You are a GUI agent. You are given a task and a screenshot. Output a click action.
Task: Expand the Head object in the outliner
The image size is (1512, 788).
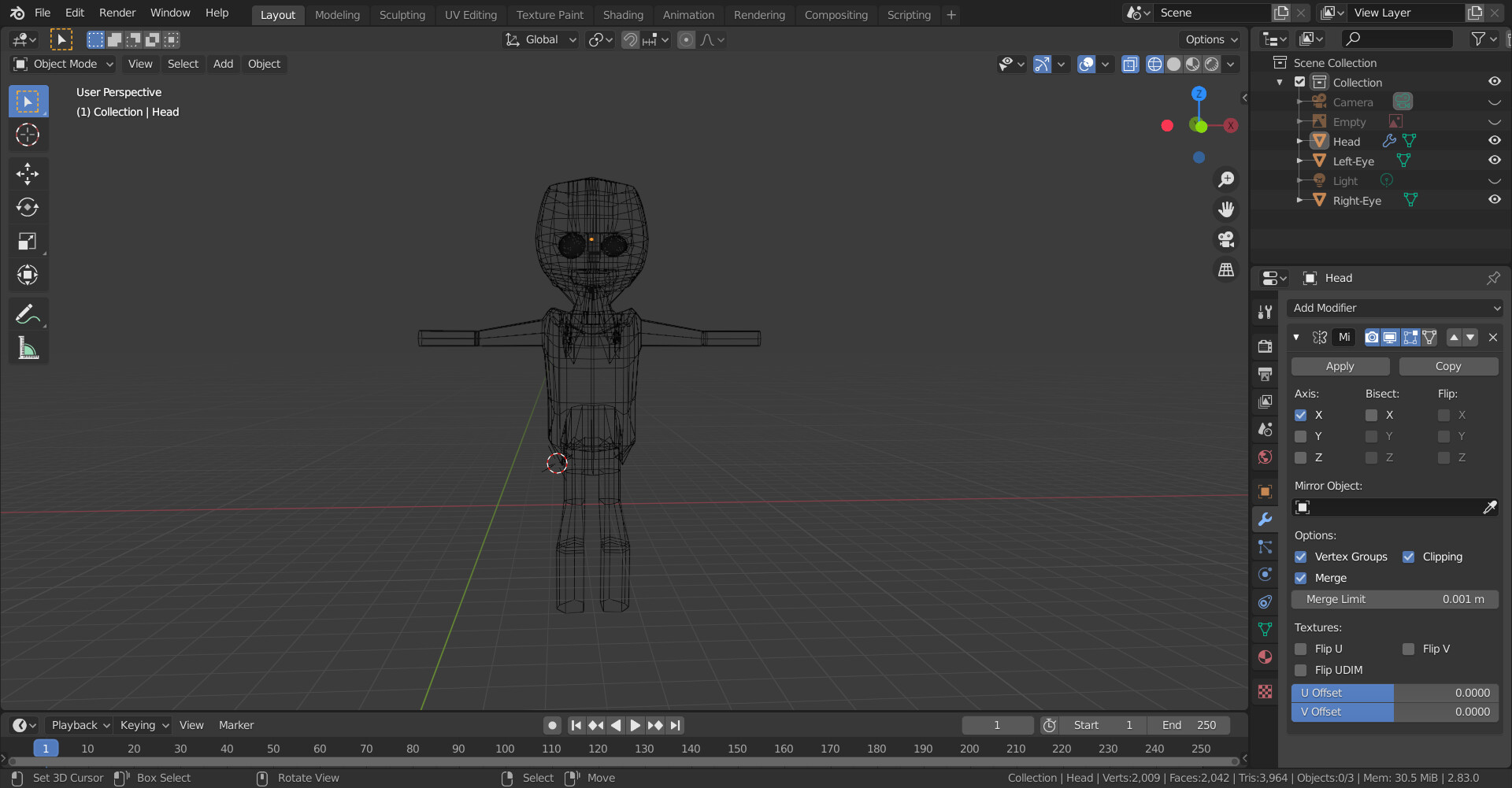pyautogui.click(x=1301, y=141)
